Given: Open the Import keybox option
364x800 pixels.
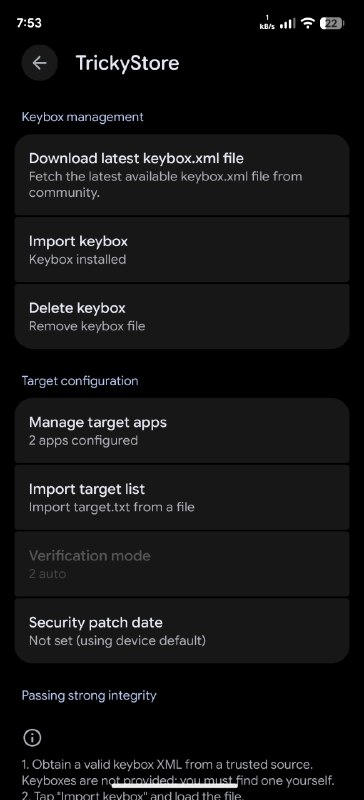Looking at the screenshot, I should tap(182, 249).
